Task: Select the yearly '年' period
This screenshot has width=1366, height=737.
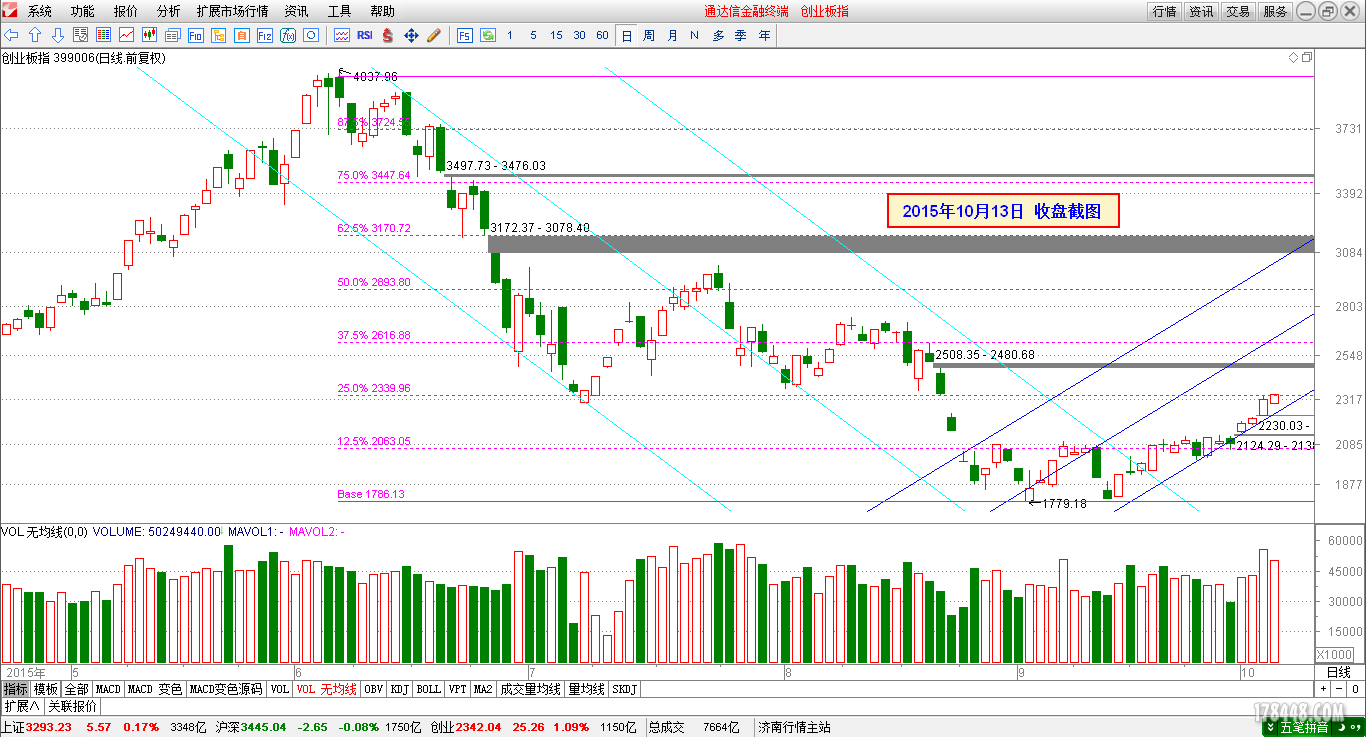Action: [x=765, y=35]
